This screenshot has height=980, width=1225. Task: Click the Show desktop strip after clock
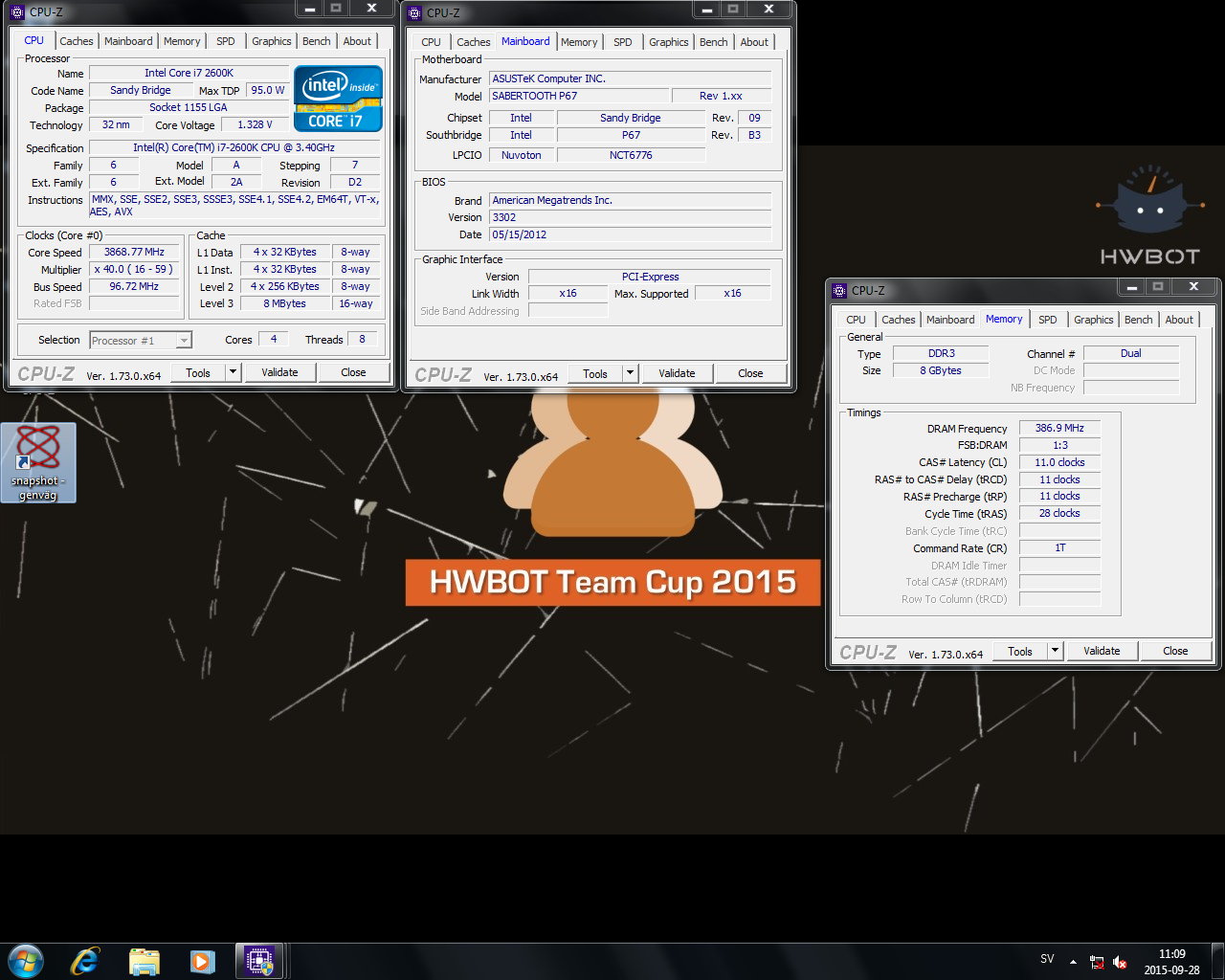(1217, 962)
